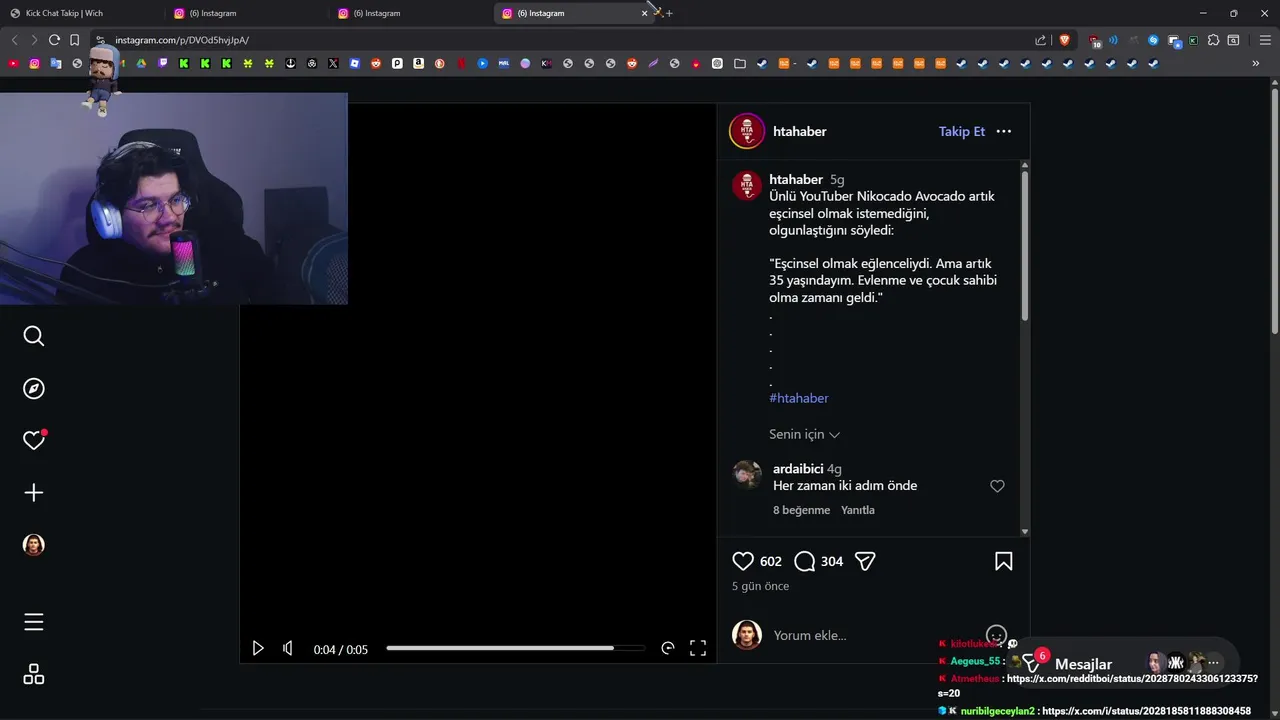Open the Explore compass icon
This screenshot has height=720, width=1280.
(34, 388)
